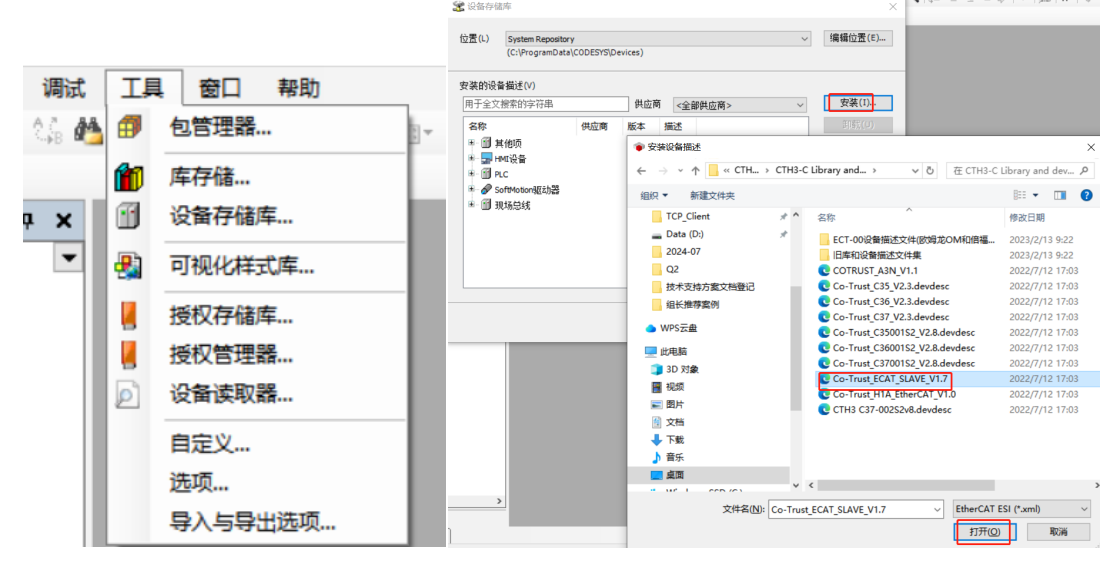
Task: Click the device repository icon in menu
Action: click(128, 216)
